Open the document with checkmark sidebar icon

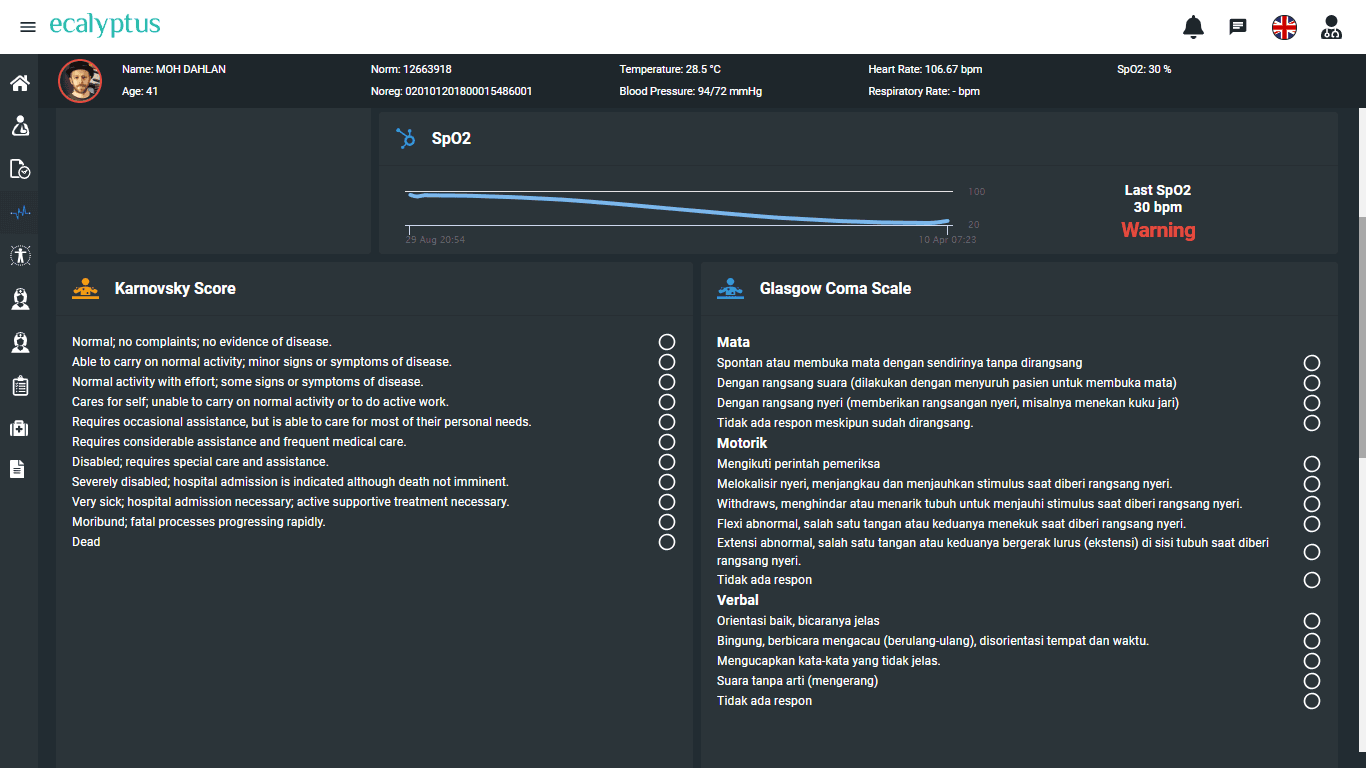tap(19, 169)
